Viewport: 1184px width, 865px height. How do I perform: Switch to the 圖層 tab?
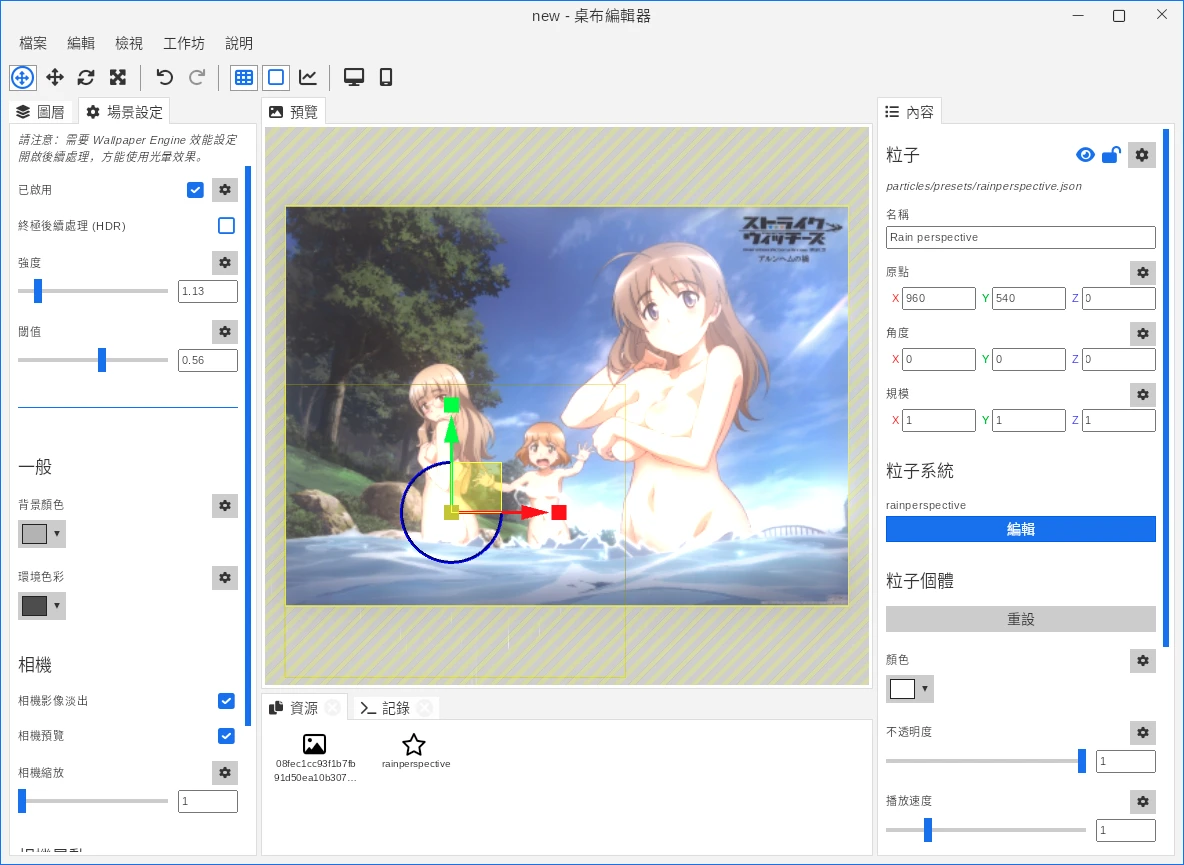[x=41, y=112]
